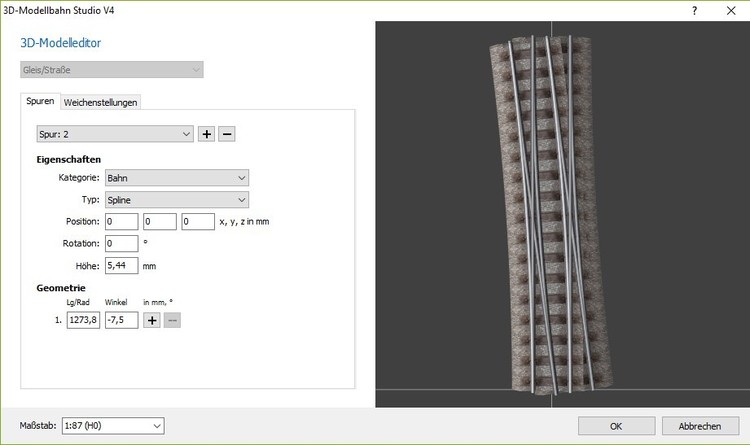750x445 pixels.
Task: Click the track model in the 3D preview
Action: (550, 215)
